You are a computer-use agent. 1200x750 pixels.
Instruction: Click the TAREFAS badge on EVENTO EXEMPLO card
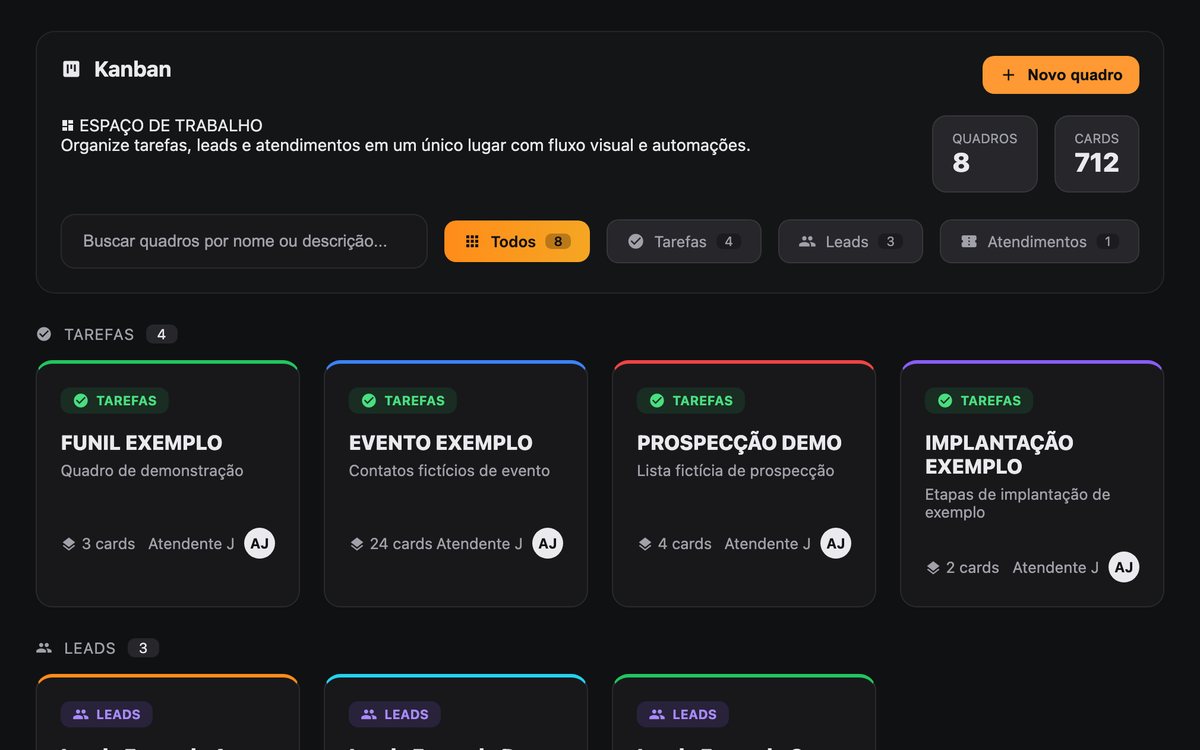pyautogui.click(x=403, y=400)
